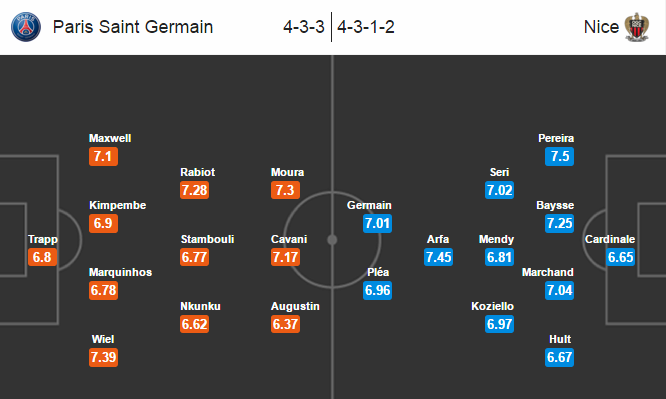666x399 pixels.
Task: Select the Koziello player name
Action: click(492, 306)
